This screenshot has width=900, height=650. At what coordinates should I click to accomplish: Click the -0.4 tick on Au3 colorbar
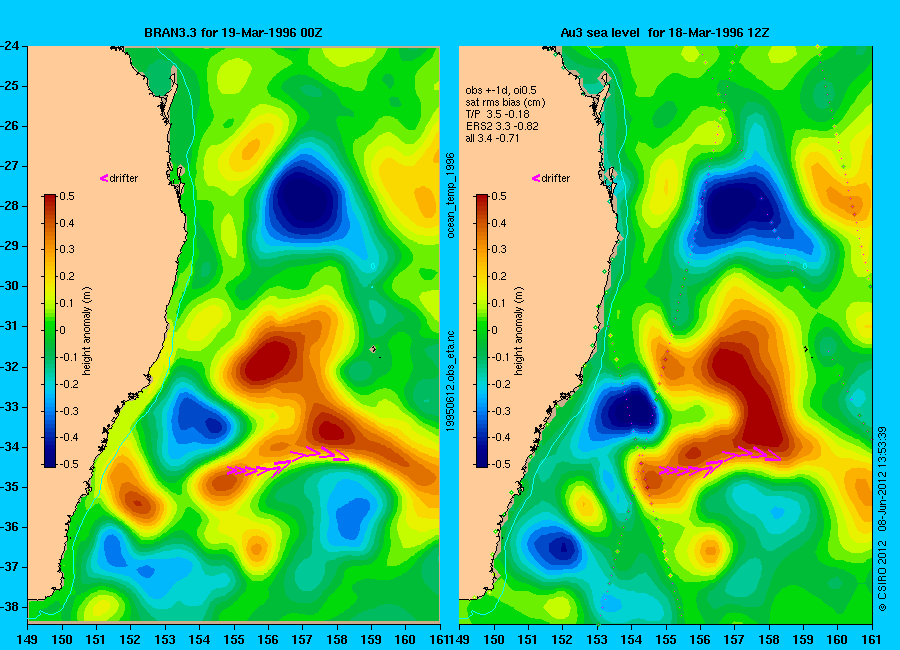point(501,437)
